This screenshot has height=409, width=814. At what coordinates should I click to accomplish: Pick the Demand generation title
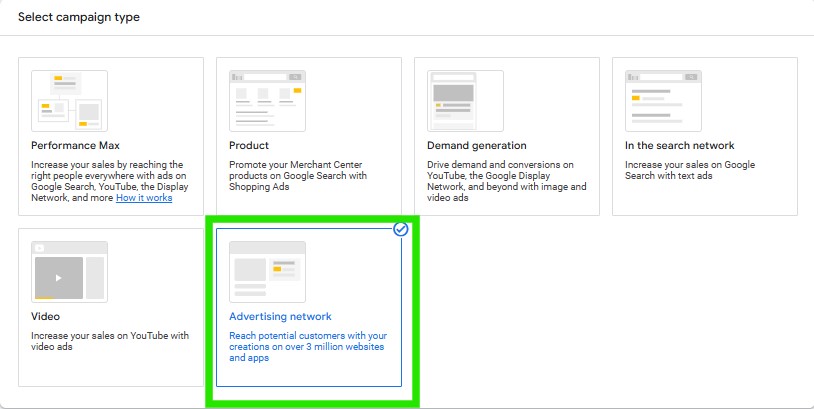pyautogui.click(x=477, y=145)
